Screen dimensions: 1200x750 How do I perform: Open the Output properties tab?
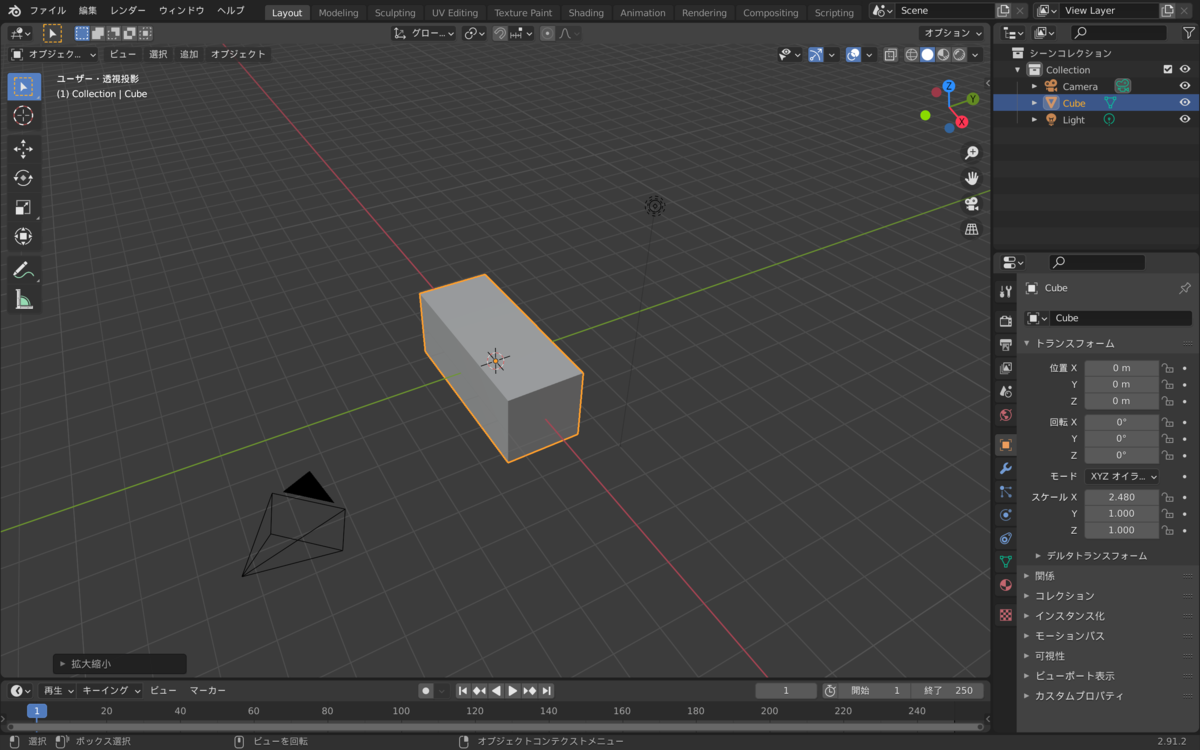click(1006, 344)
